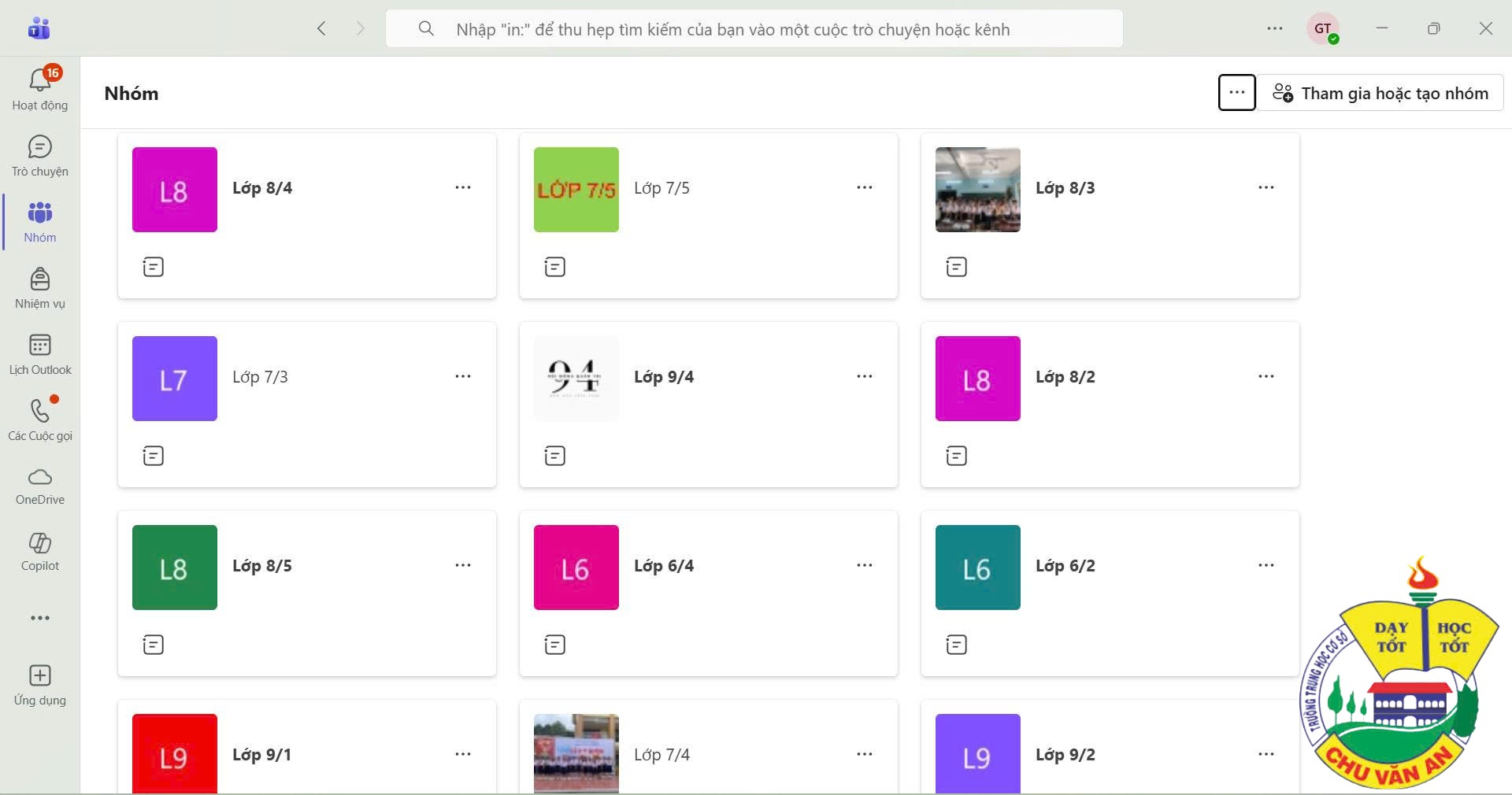Open the notes icon under Lớp 6/2
1512x795 pixels.
pyautogui.click(x=957, y=645)
